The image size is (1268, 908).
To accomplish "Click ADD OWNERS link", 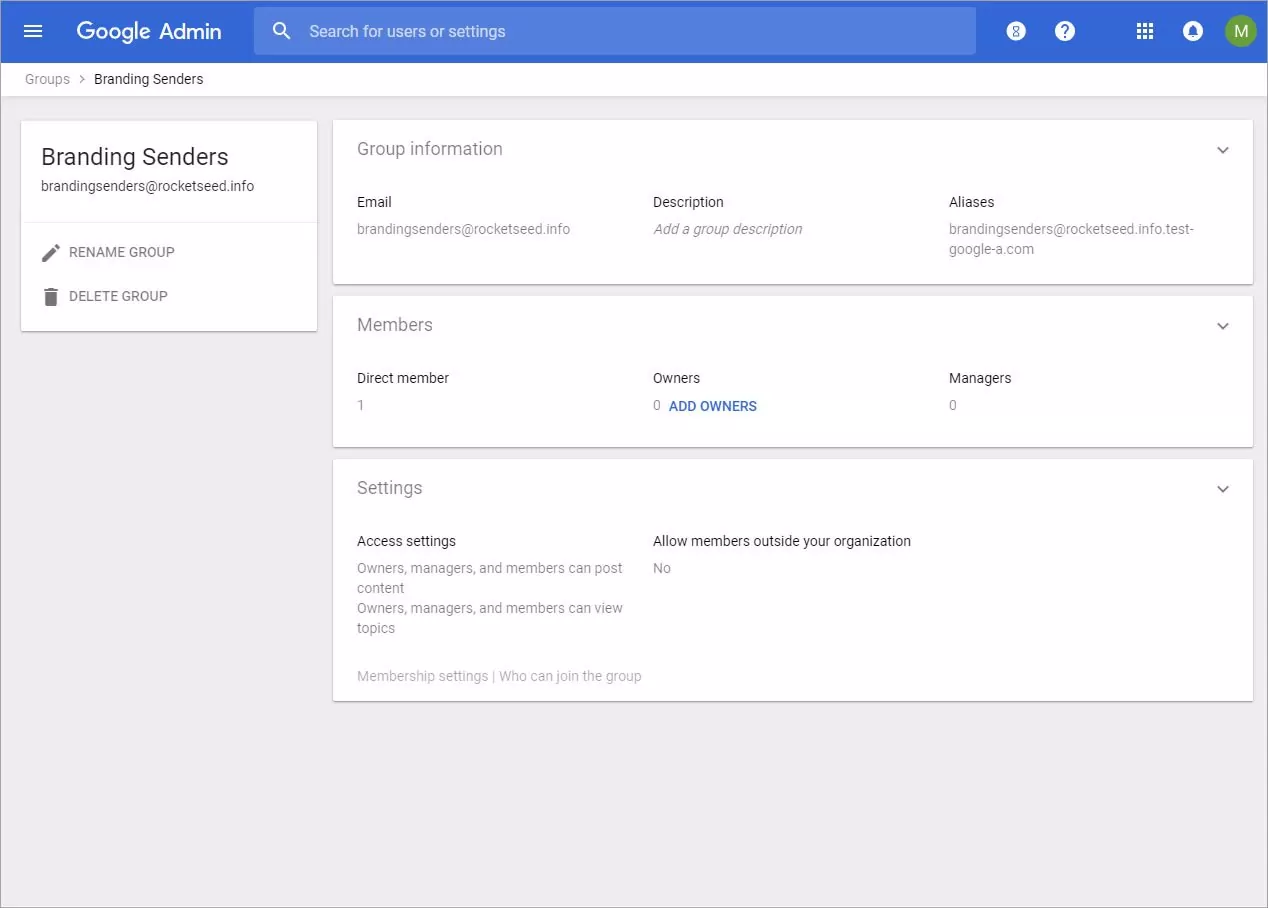I will click(713, 406).
